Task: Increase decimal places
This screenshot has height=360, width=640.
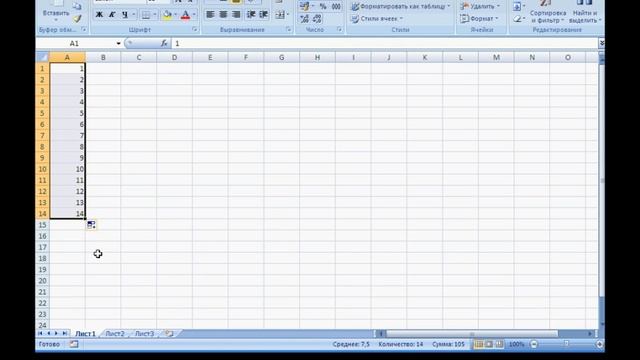Action: [304, 18]
